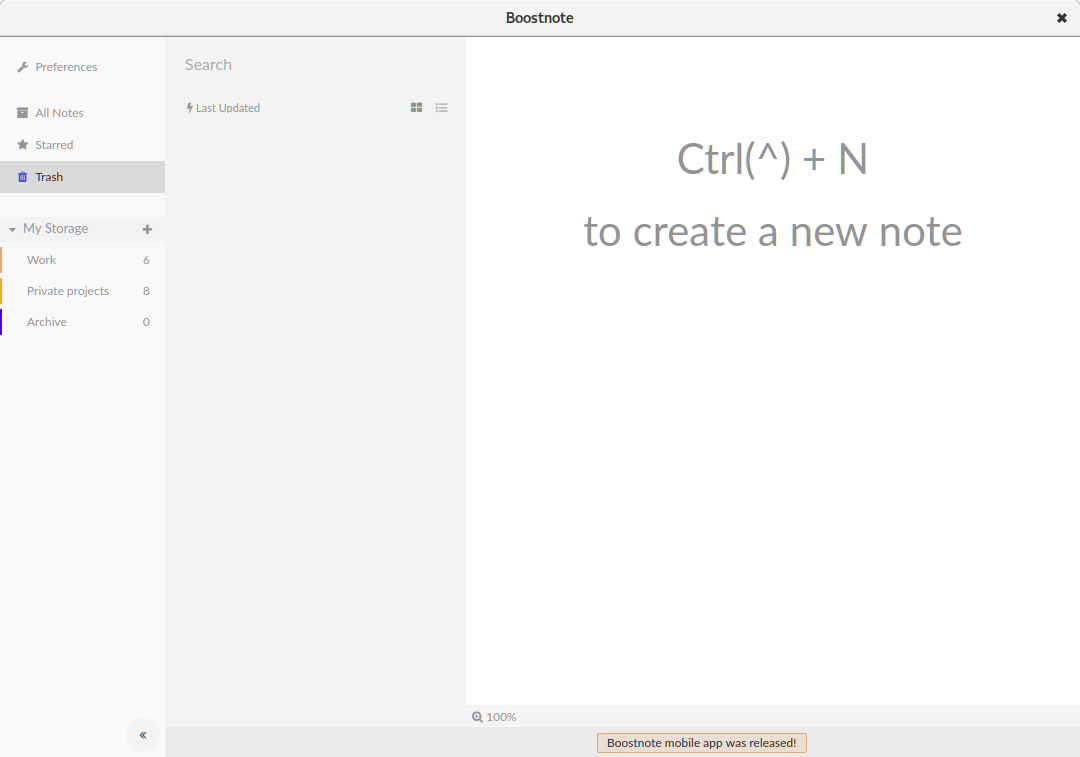The width and height of the screenshot is (1080, 757).
Task: Click the purple color bar of Archive folder
Action: [1, 322]
